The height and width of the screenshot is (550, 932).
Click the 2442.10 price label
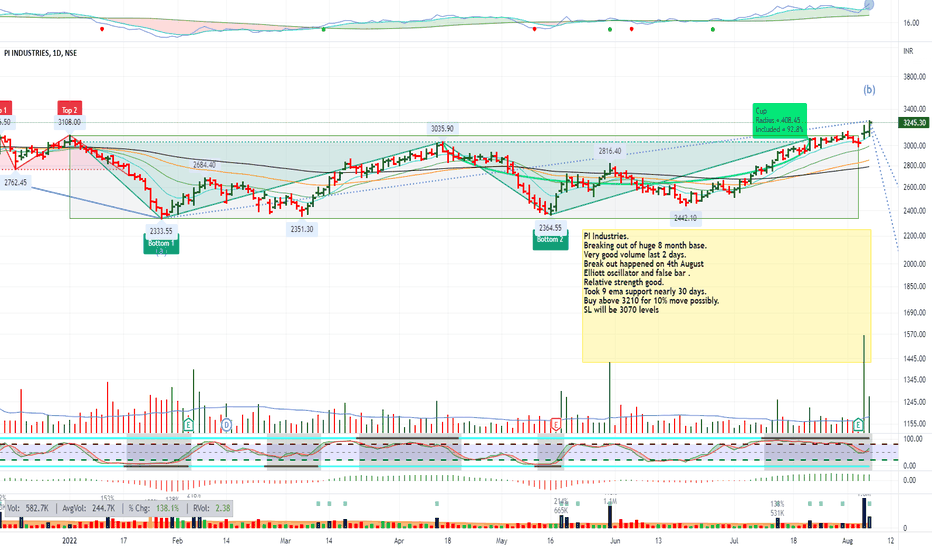click(685, 218)
